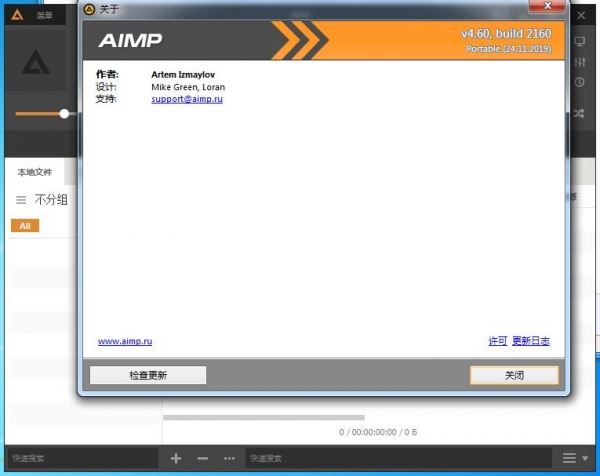Click the 关闭 button in About dialog
The height and width of the screenshot is (476, 600).
pyautogui.click(x=514, y=375)
